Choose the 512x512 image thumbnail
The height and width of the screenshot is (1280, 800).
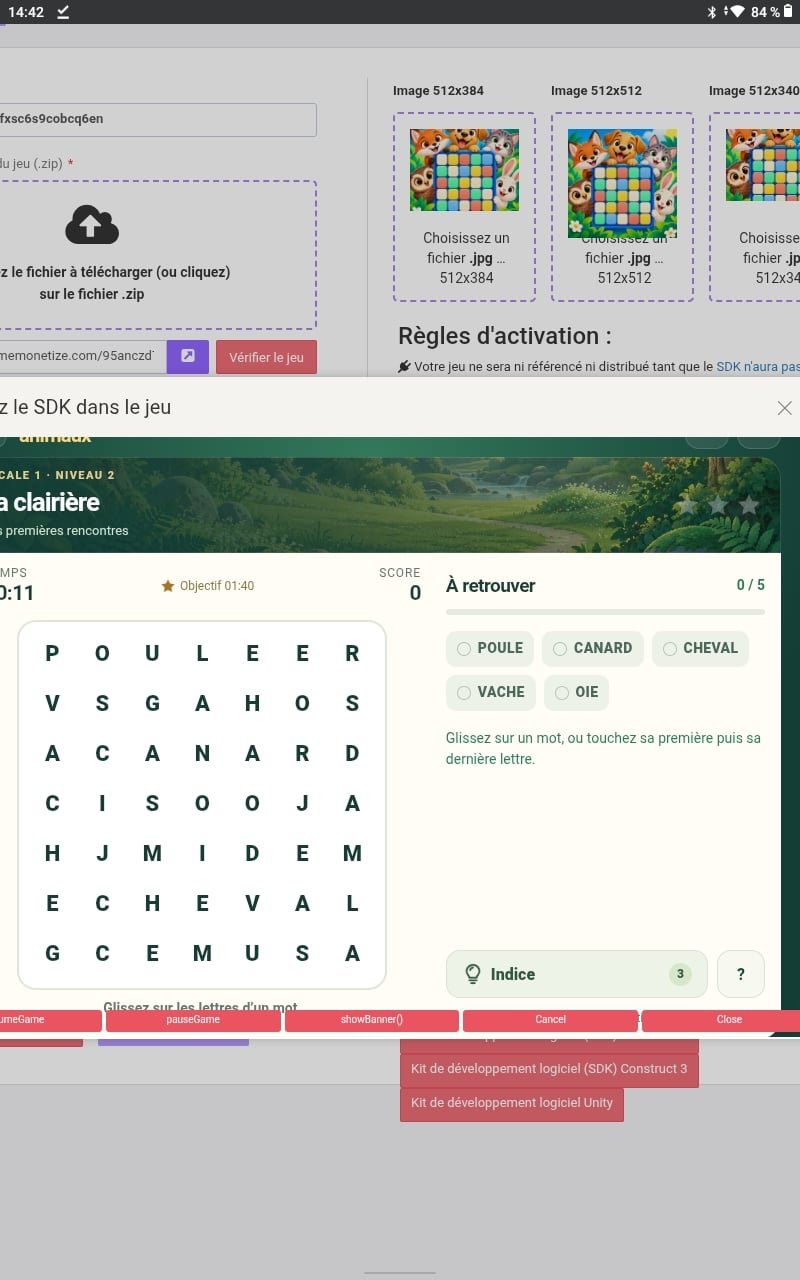click(x=622, y=183)
